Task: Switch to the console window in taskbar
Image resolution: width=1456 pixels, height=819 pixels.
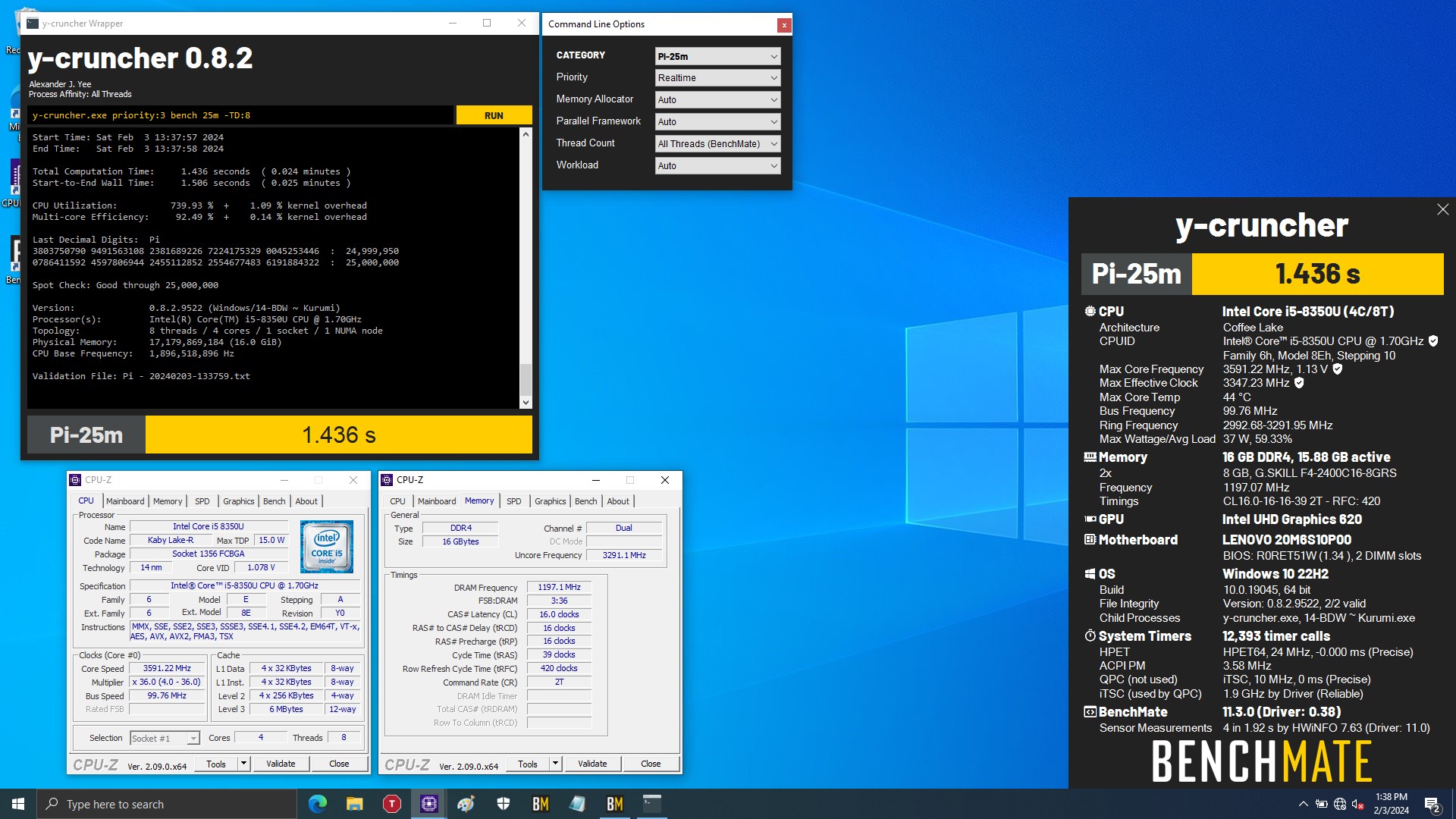Action: (652, 804)
